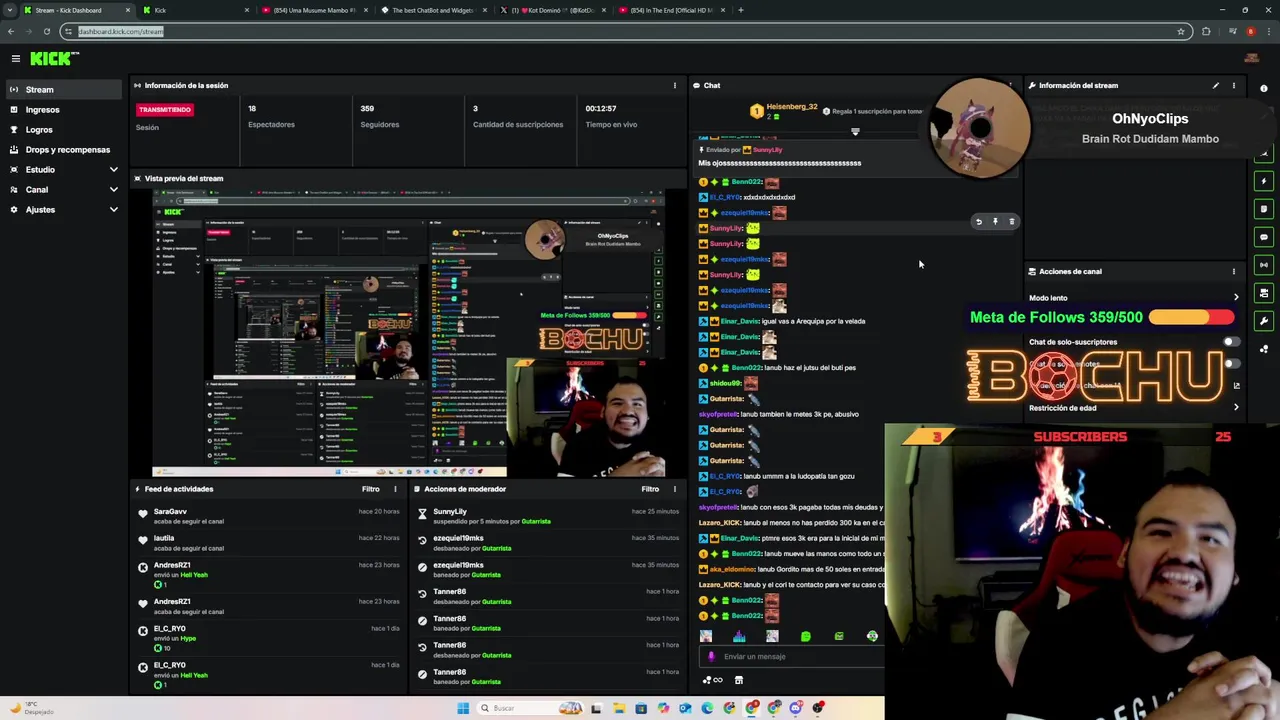Click the Enviar un mensaje input field
This screenshot has width=1280, height=720.
coord(790,657)
